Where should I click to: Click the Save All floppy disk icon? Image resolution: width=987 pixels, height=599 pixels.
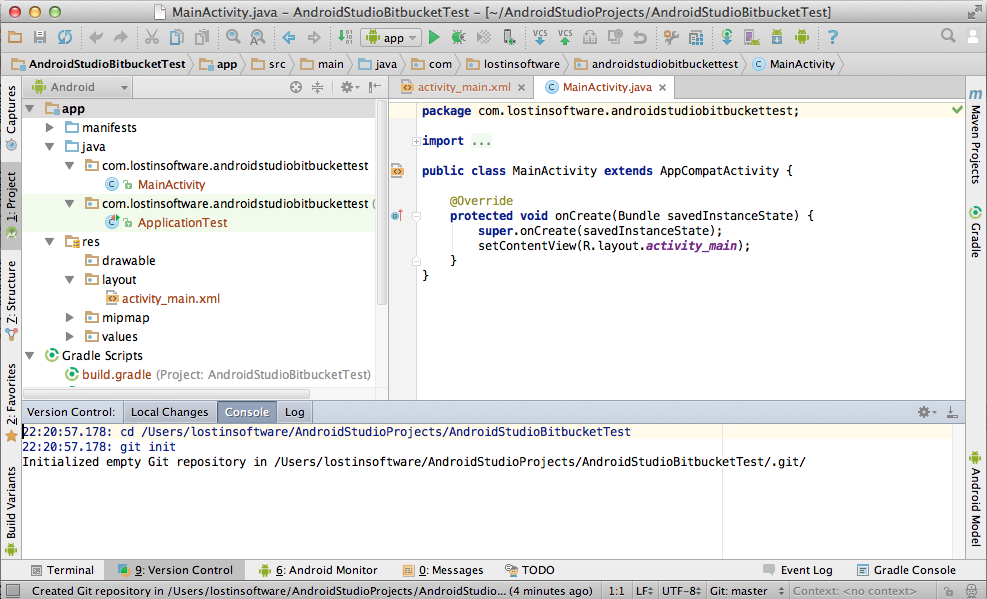[40, 37]
